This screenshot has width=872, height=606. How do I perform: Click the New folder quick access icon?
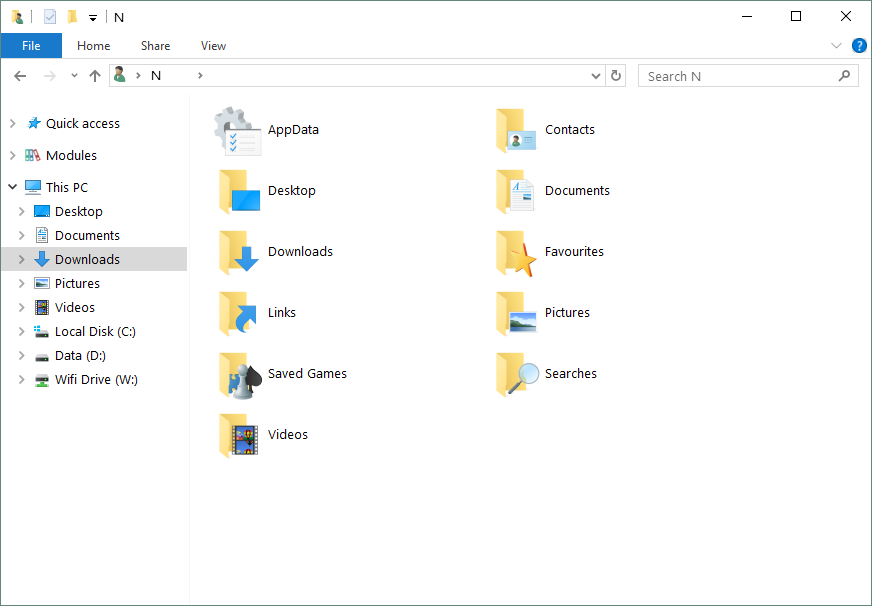(72, 17)
